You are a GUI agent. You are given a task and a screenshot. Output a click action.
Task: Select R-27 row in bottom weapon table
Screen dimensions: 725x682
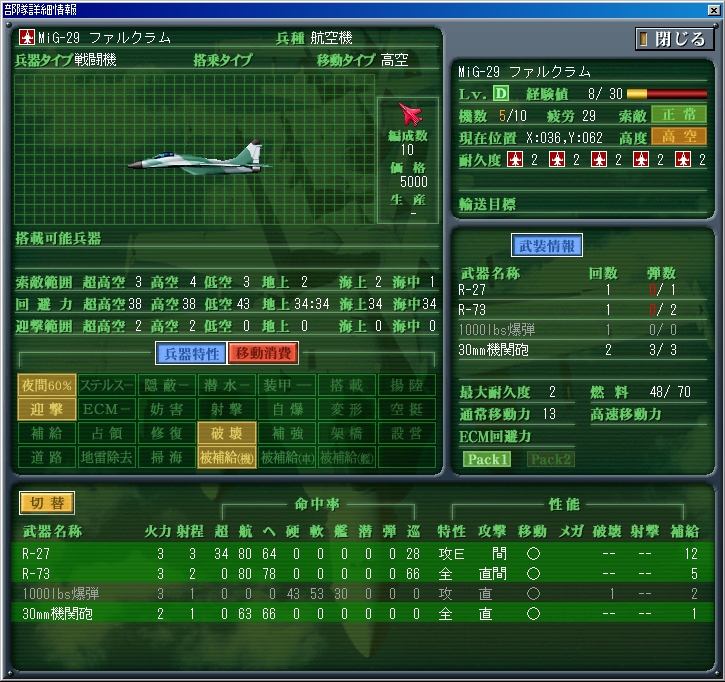click(362, 553)
